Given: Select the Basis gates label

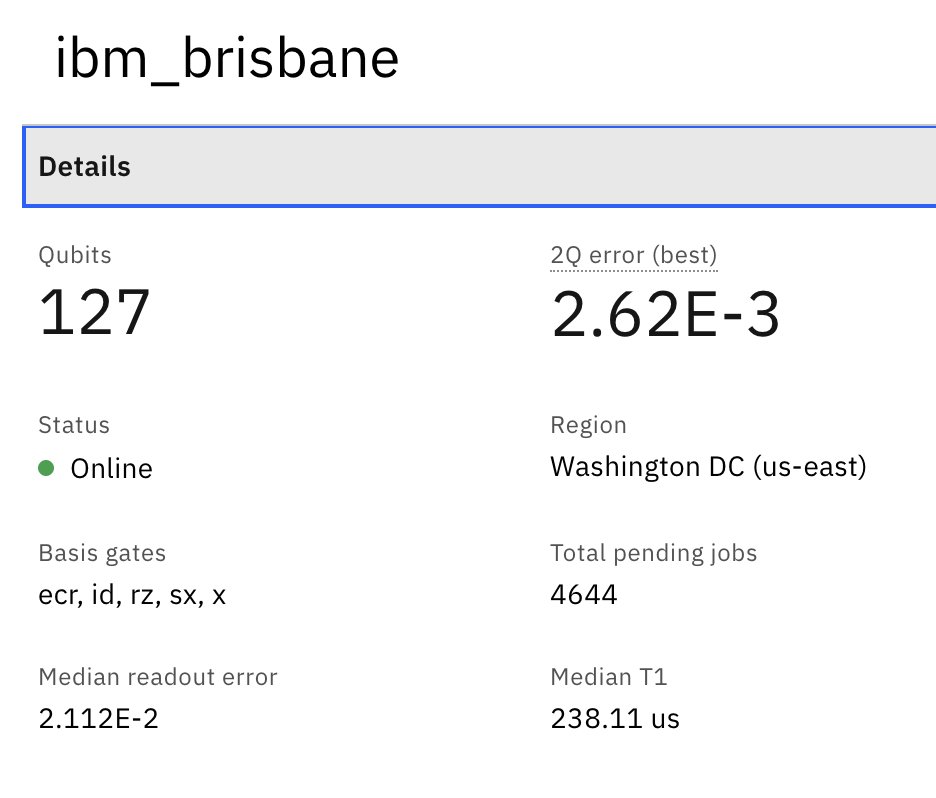Looking at the screenshot, I should click(102, 553).
